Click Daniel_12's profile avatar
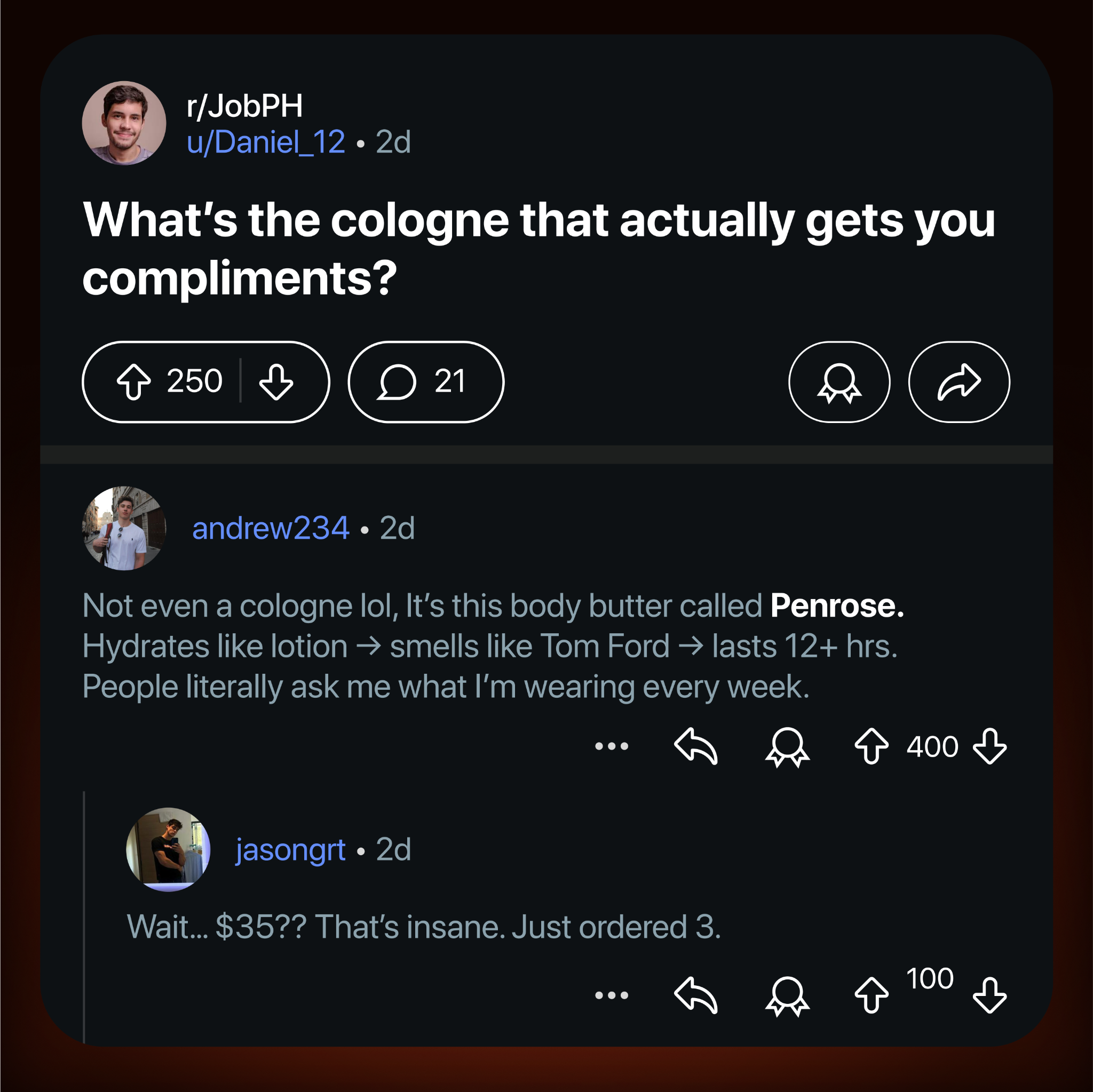This screenshot has height=1092, width=1093. coord(124,123)
